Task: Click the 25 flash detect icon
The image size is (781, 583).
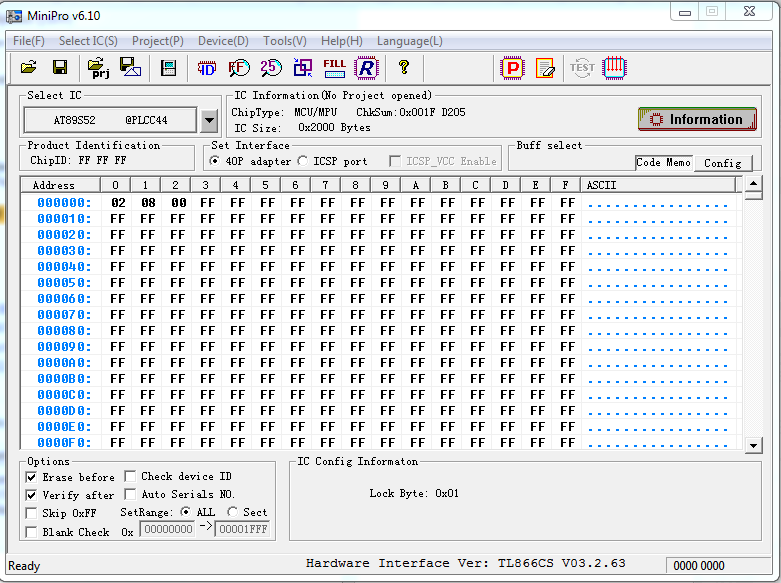Action: [x=270, y=68]
